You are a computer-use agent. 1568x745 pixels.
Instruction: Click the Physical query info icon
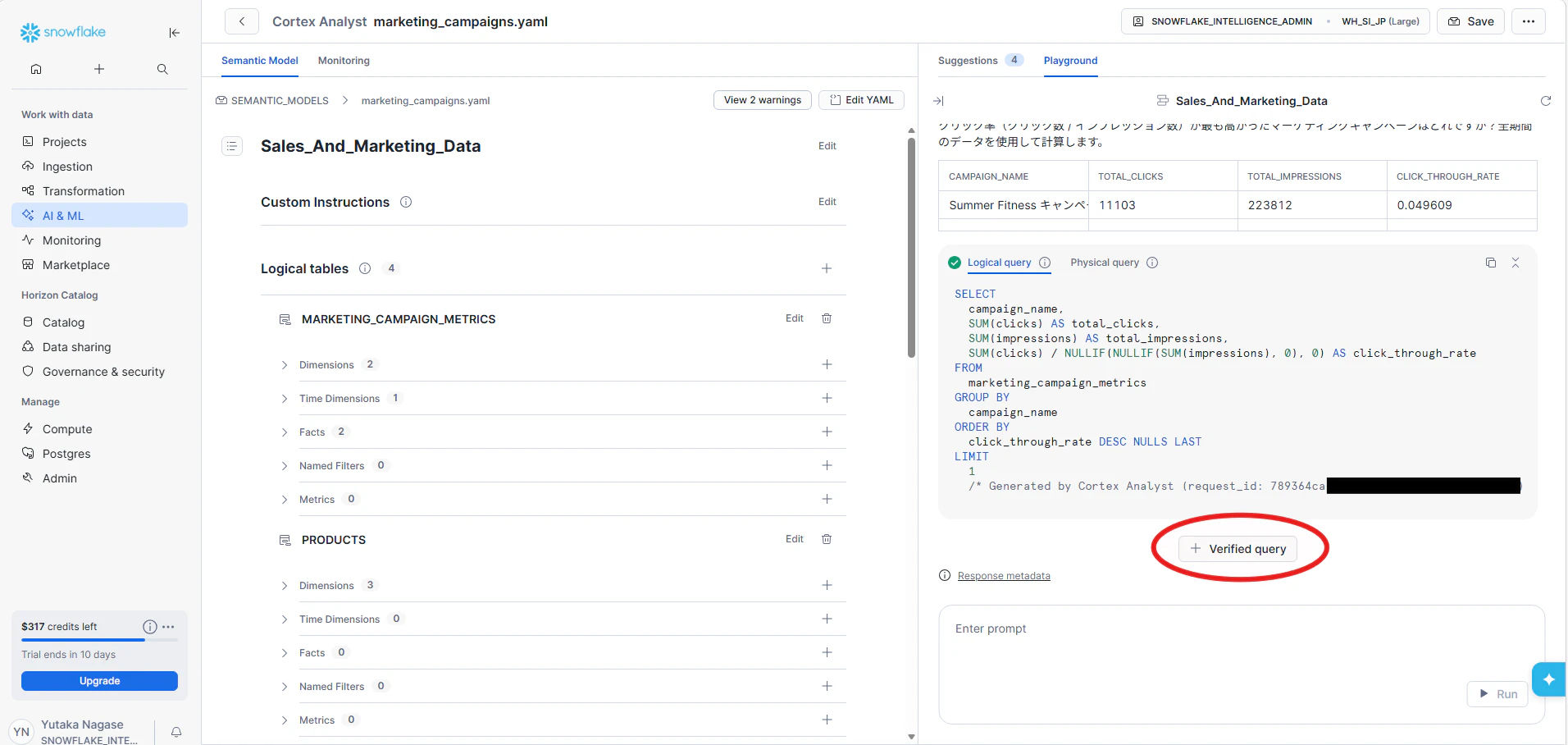pyautogui.click(x=1152, y=263)
